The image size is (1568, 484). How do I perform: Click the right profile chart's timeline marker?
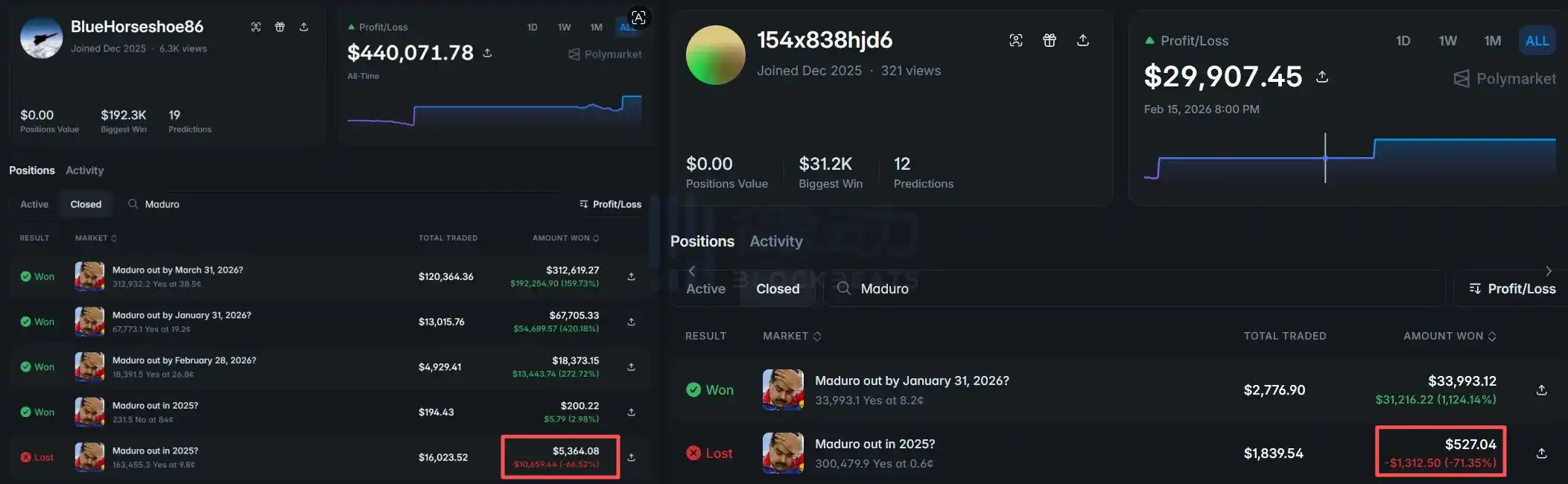coord(1325,158)
